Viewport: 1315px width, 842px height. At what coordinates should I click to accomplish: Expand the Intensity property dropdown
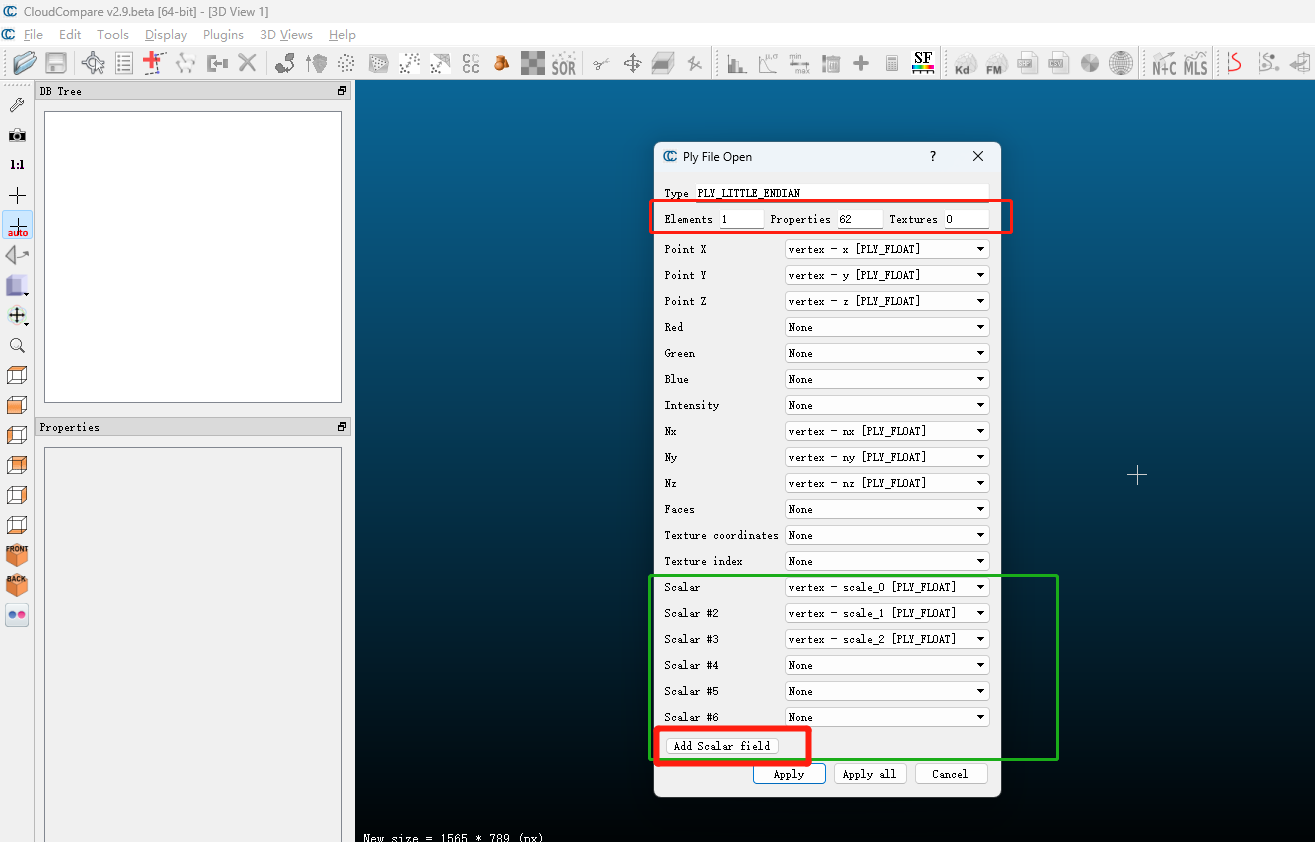tap(886, 405)
